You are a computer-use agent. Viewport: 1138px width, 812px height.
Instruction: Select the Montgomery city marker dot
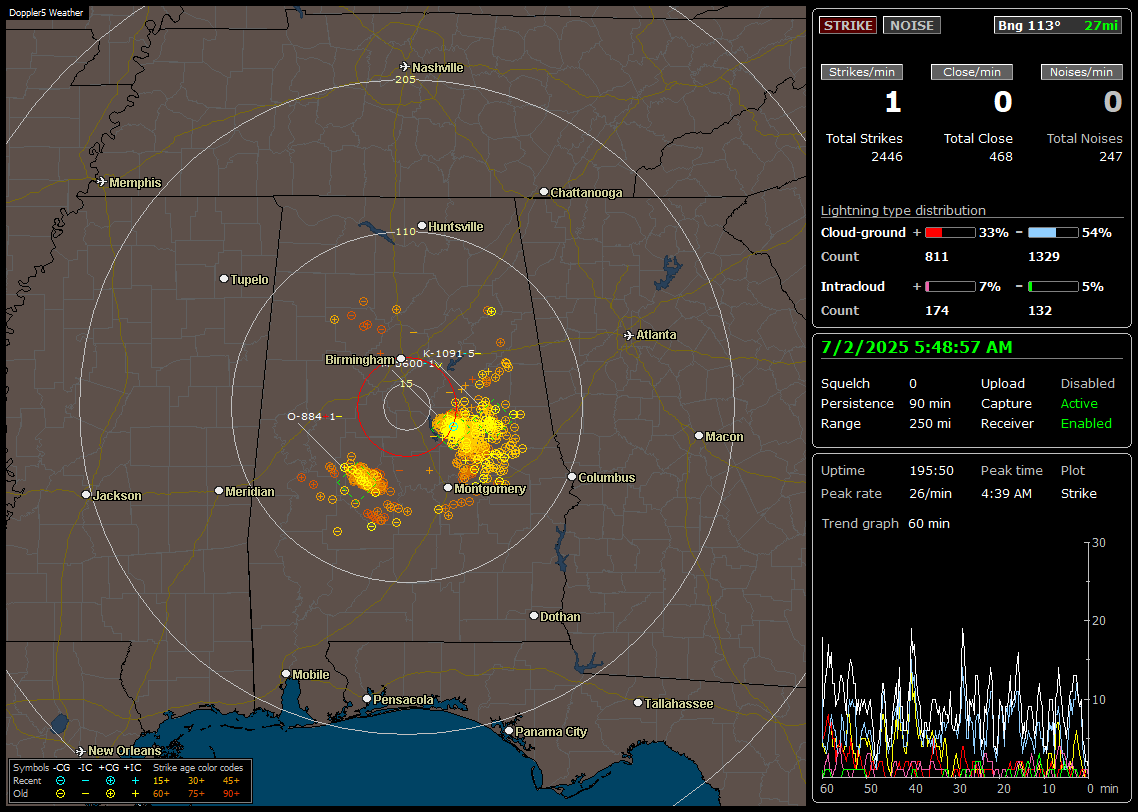448,488
